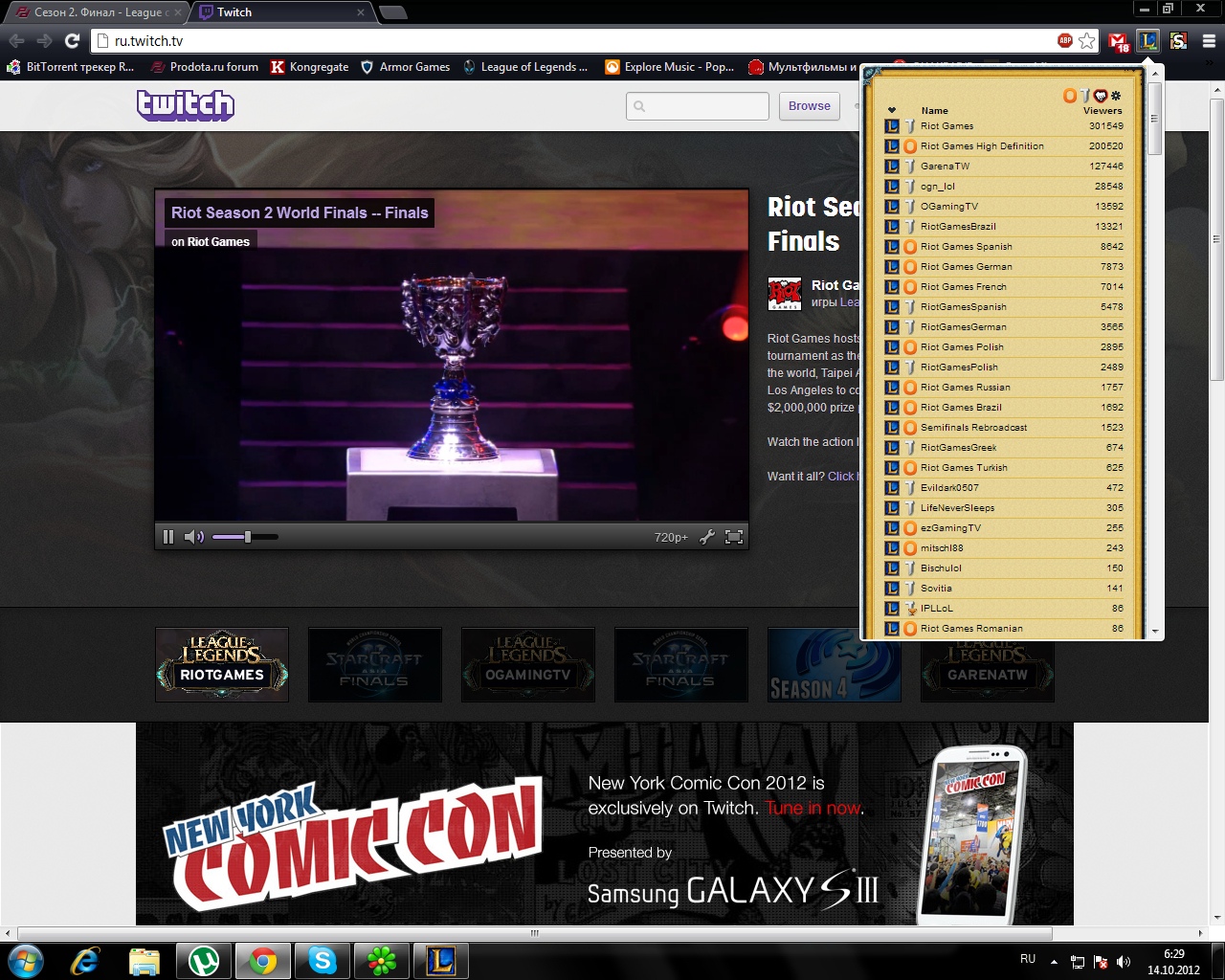Select the OGAMINGTV channel thumbnail
Viewport: 1225px width, 980px height.
coord(527,664)
